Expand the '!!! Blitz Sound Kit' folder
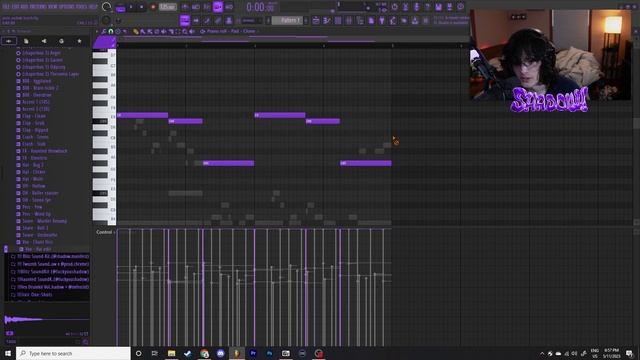The width and height of the screenshot is (640, 360). point(51,256)
